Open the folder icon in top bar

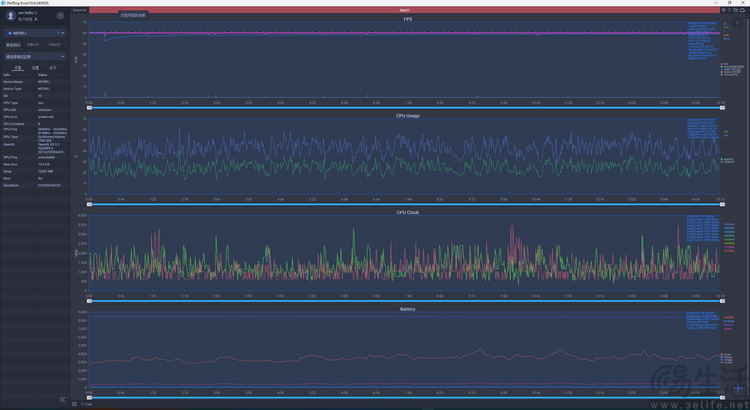click(736, 10)
